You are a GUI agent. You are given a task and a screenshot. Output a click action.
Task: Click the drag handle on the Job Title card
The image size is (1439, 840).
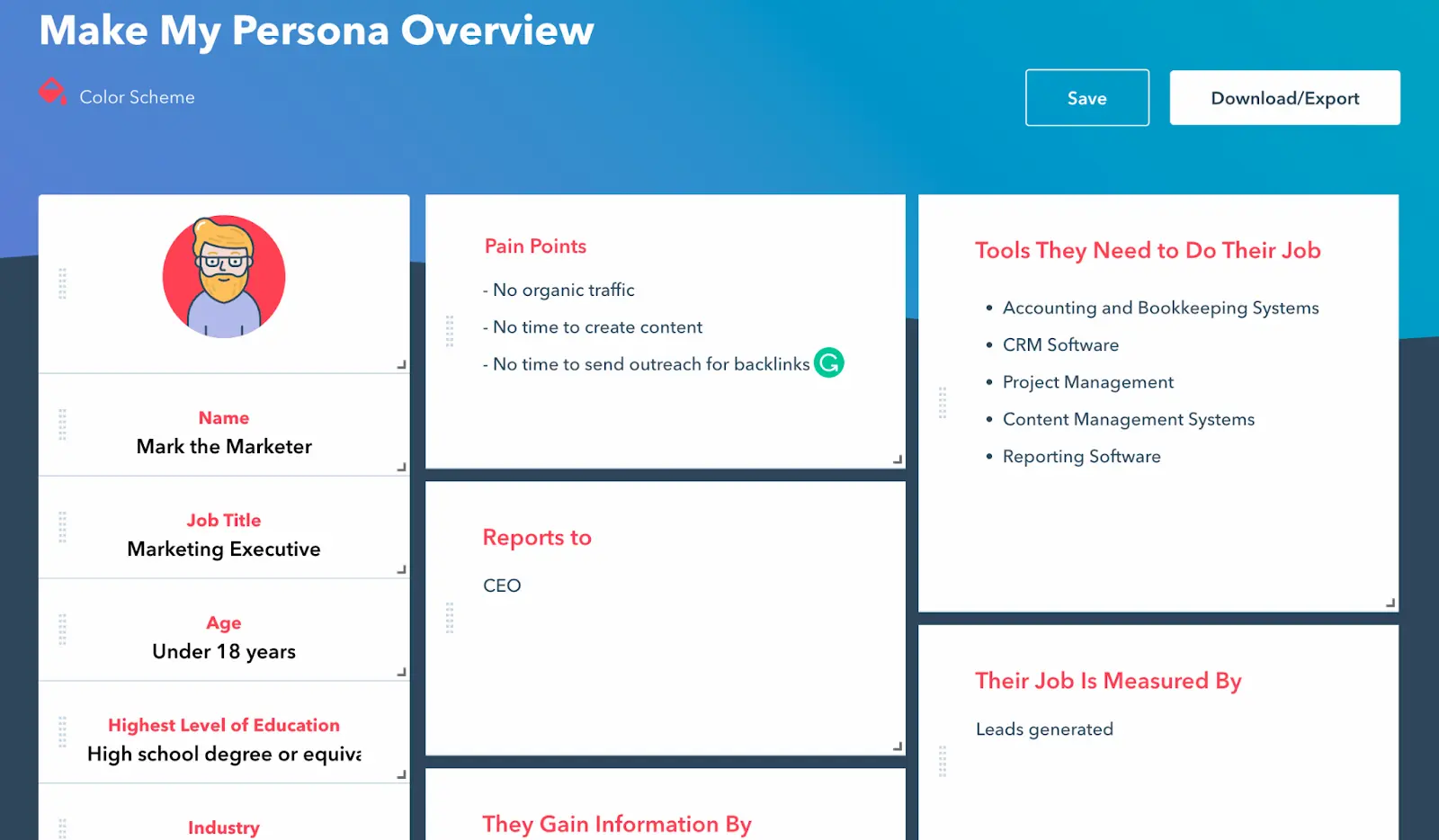pyautogui.click(x=62, y=527)
